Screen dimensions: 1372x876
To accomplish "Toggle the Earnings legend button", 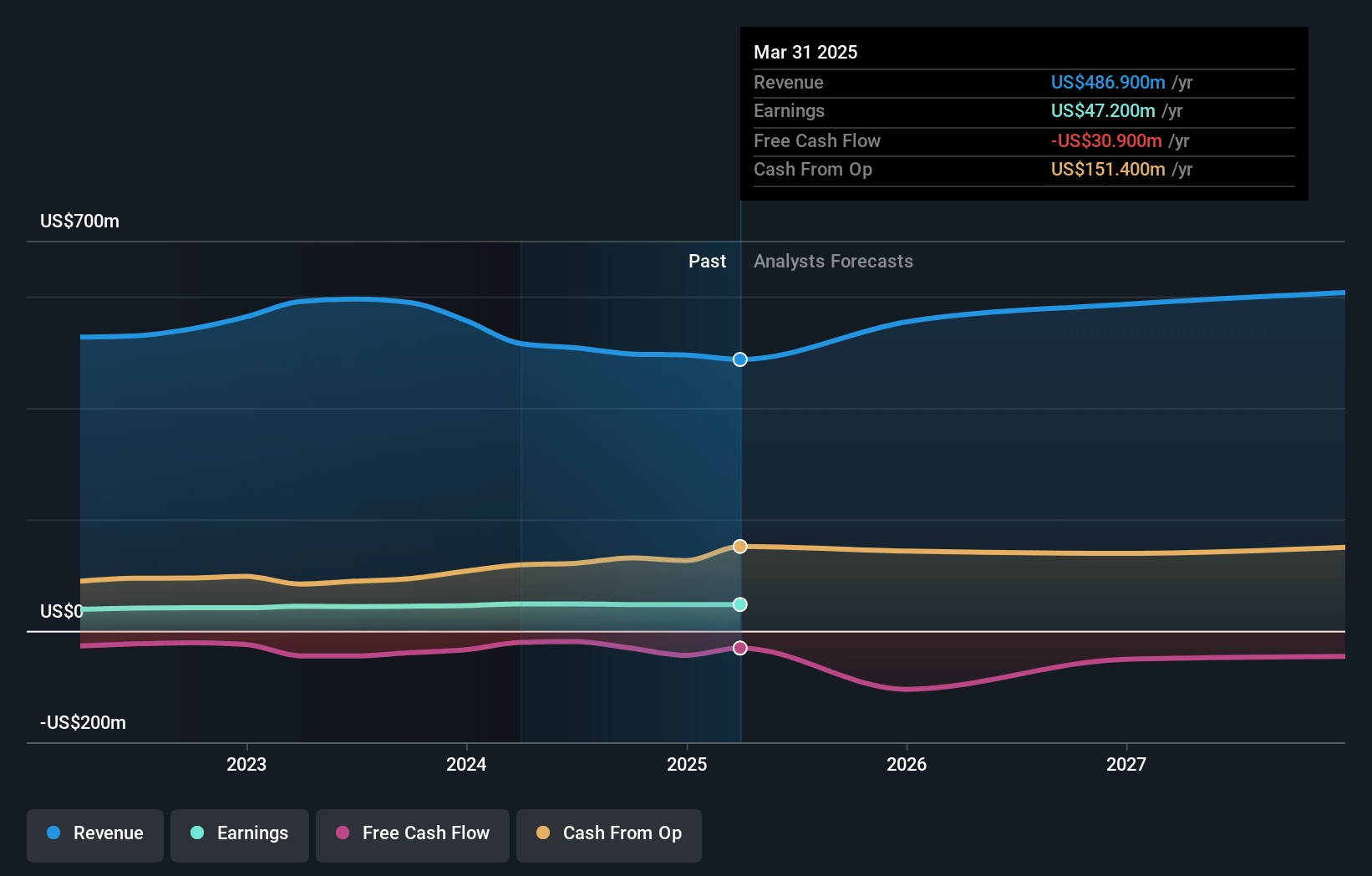I will pyautogui.click(x=240, y=835).
